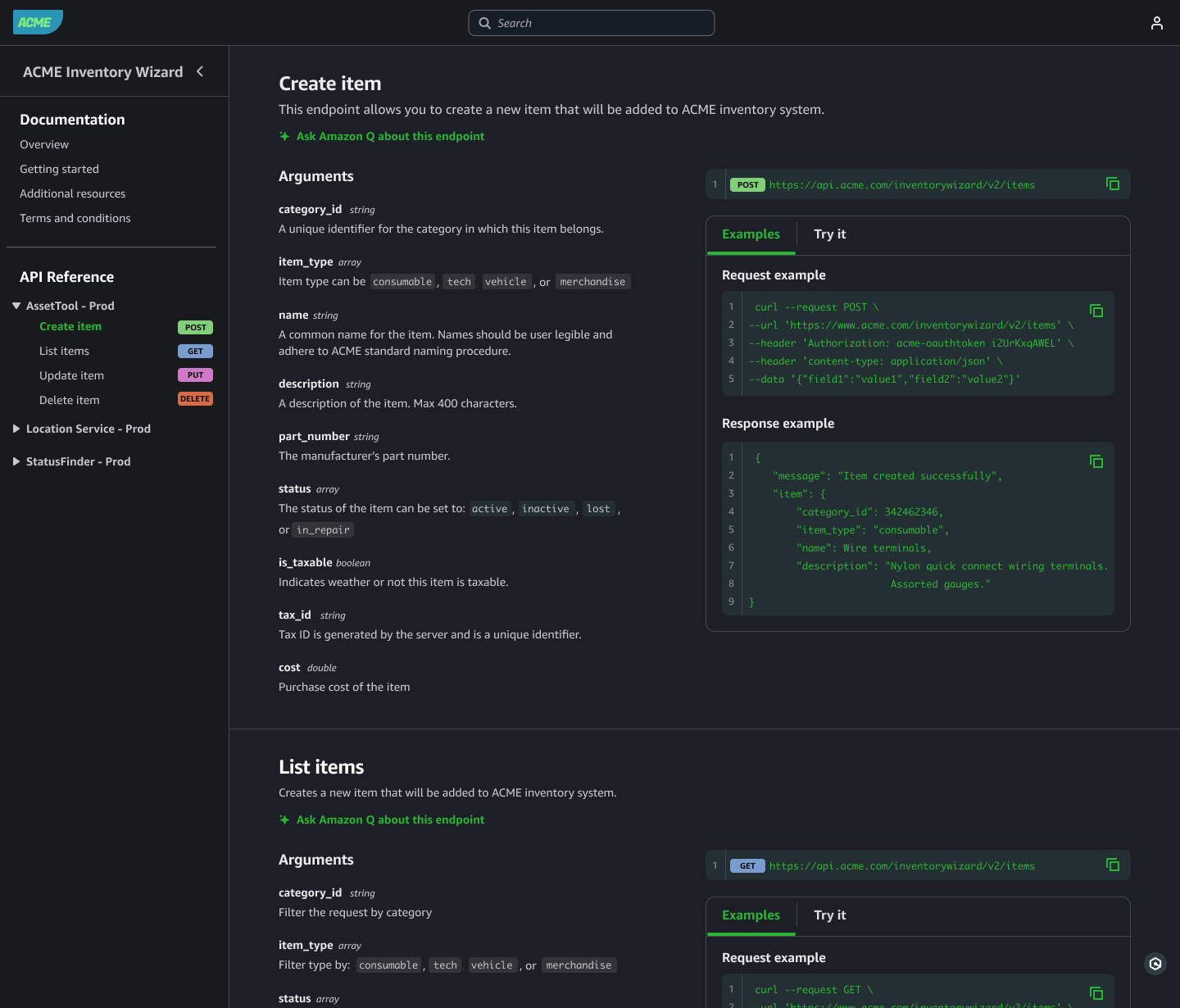Click the 'tech' tag under Create item

click(x=459, y=282)
